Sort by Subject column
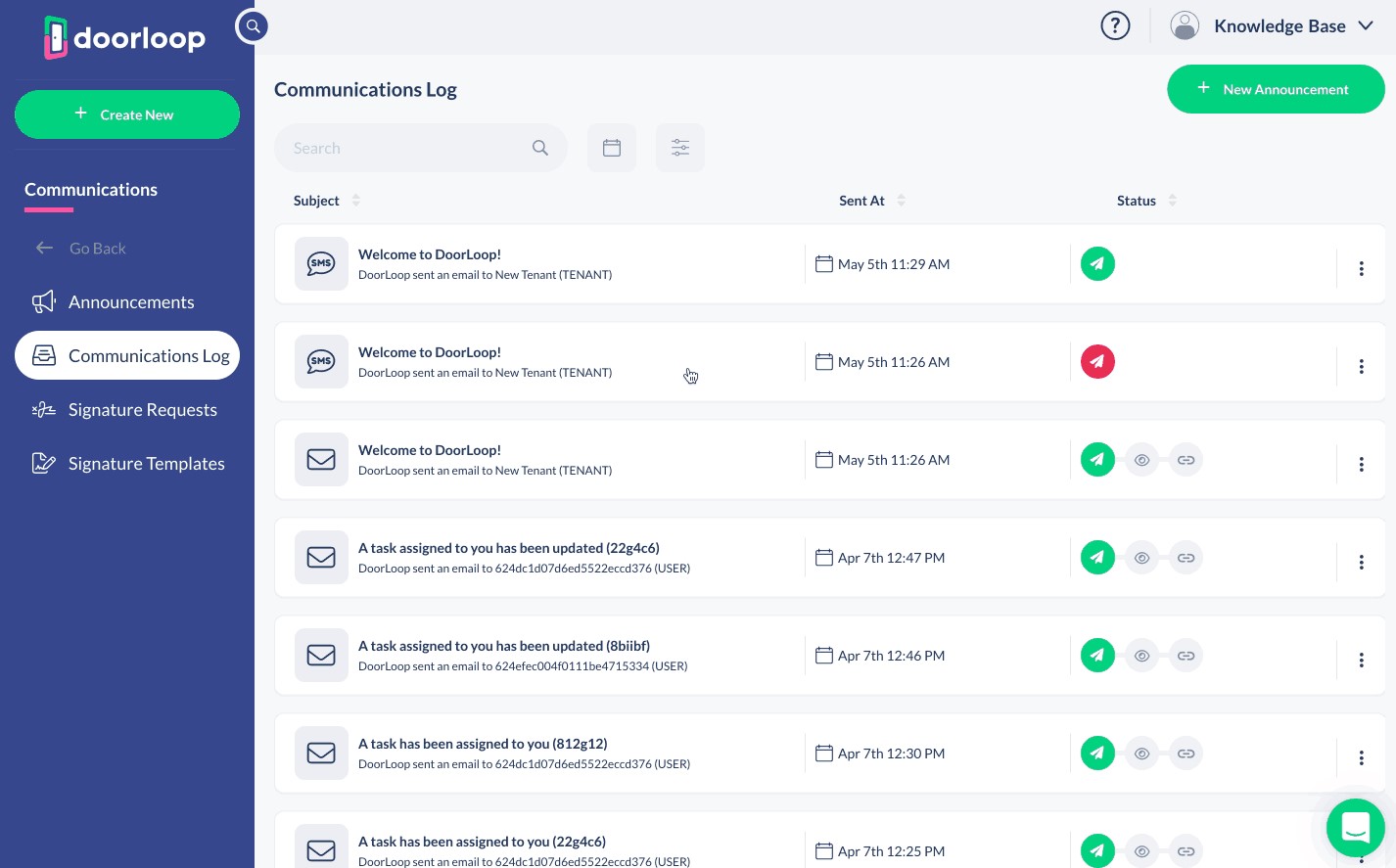Screen dimensions: 1396x868 tap(327, 201)
